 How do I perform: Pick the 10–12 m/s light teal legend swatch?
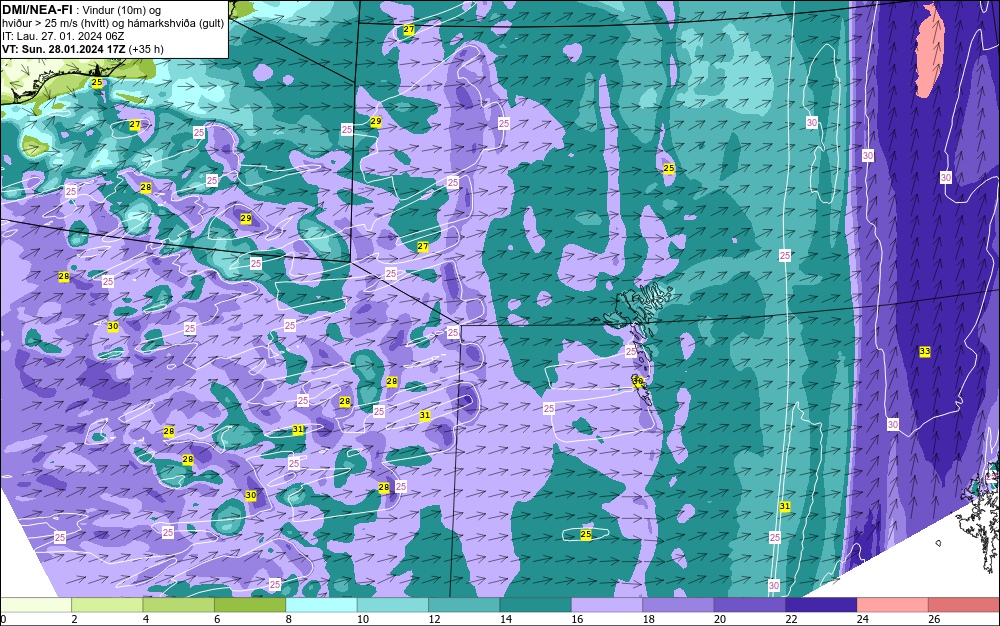(393, 605)
